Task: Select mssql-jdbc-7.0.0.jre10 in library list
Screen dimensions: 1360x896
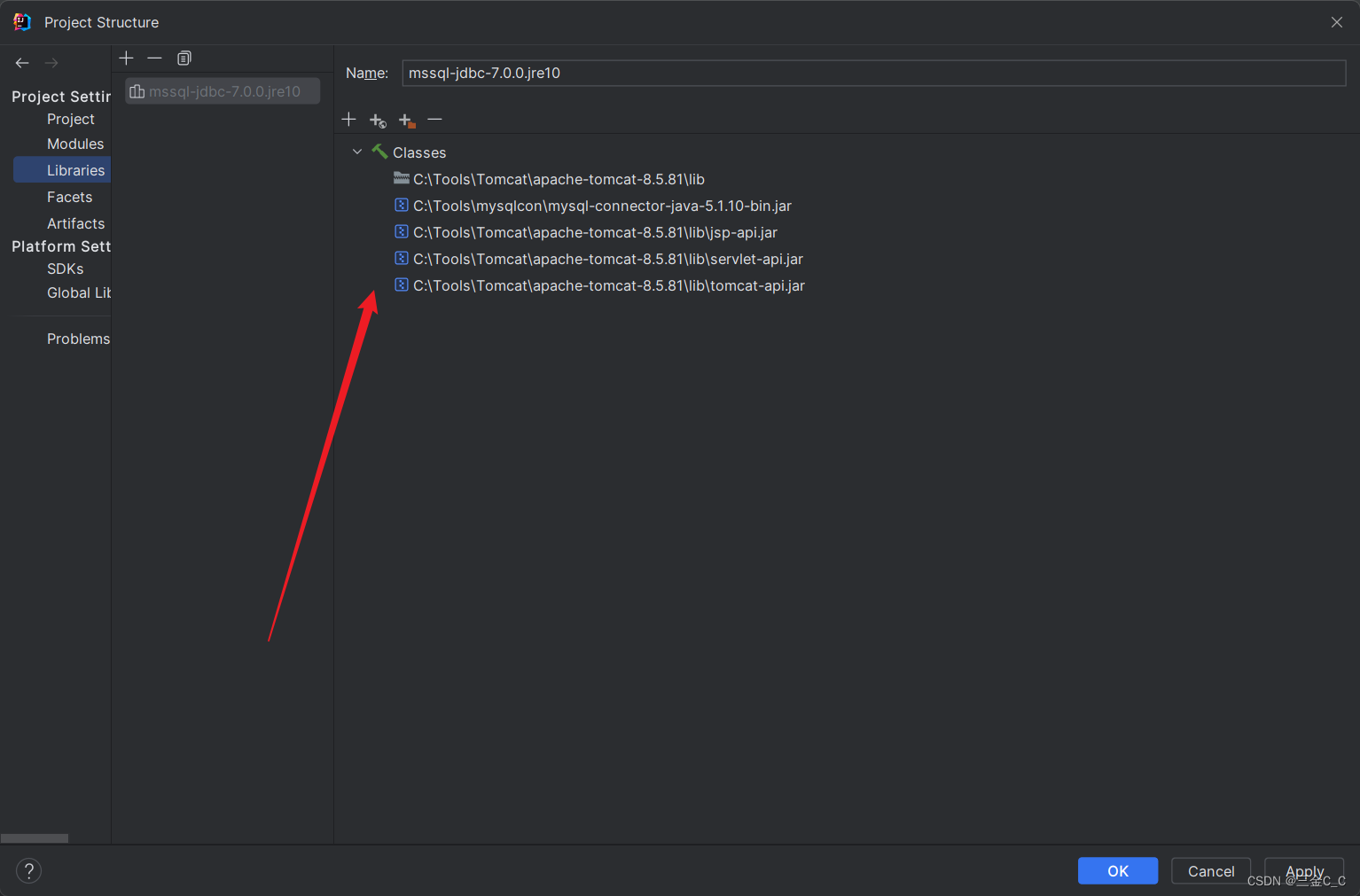Action: (x=223, y=91)
